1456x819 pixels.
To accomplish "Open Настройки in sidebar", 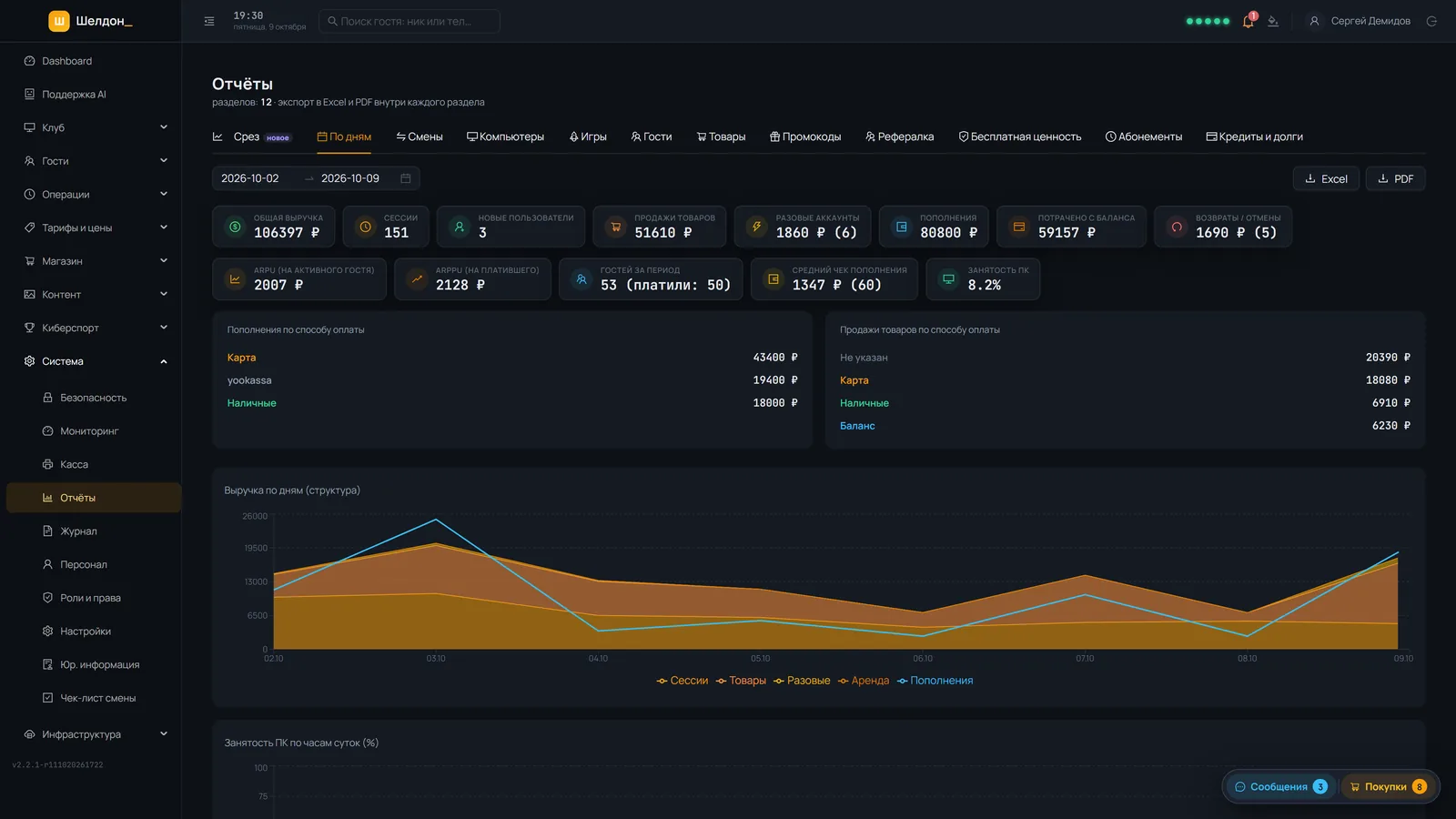I will pos(94,632).
